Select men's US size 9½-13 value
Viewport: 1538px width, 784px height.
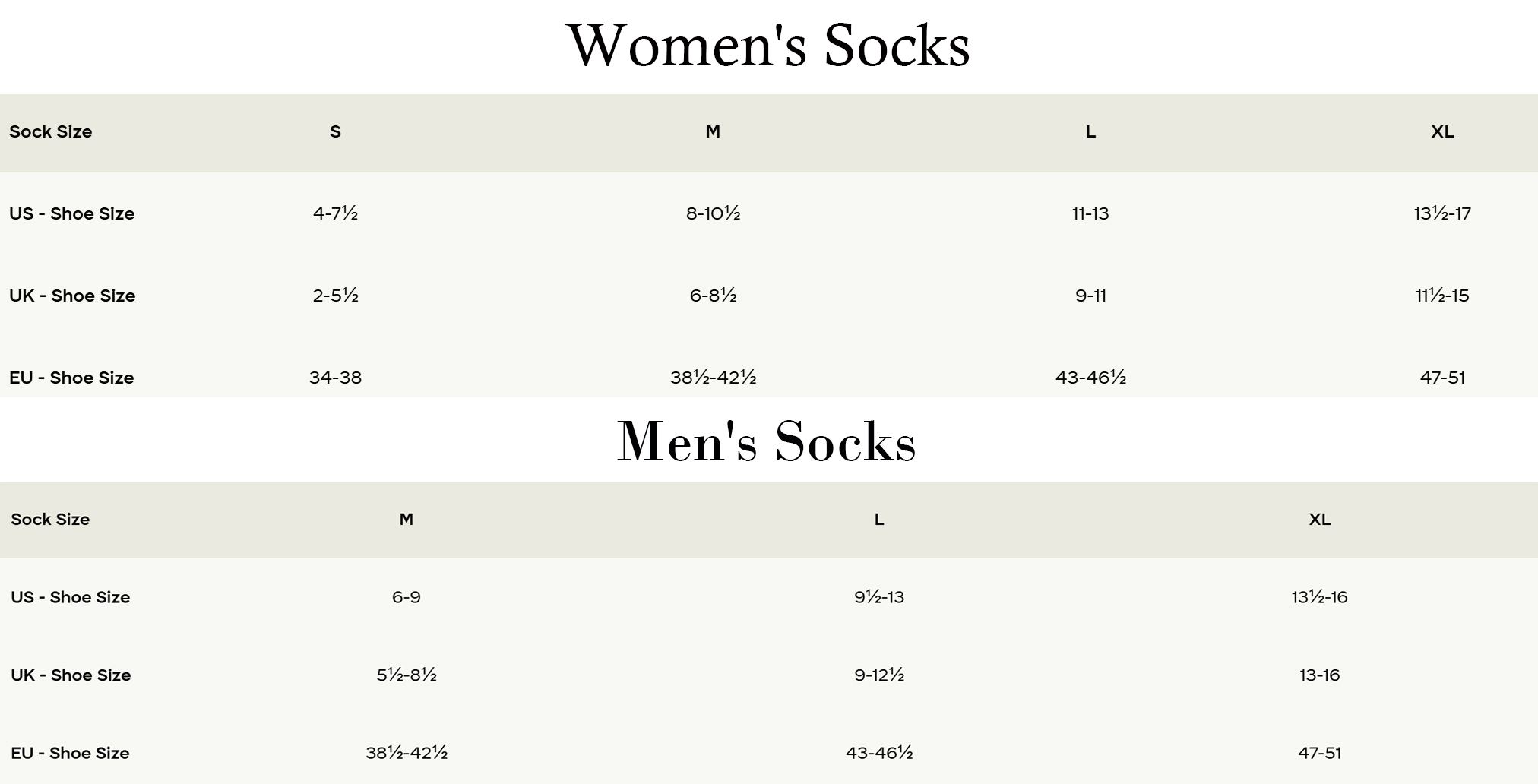(x=879, y=597)
